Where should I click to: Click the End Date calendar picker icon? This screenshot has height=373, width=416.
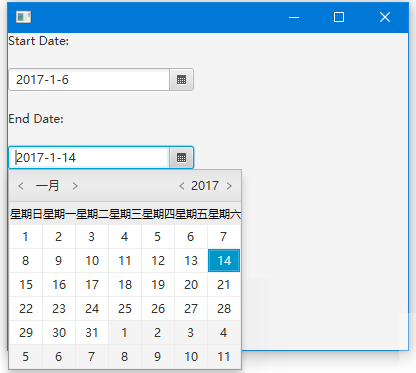(181, 158)
